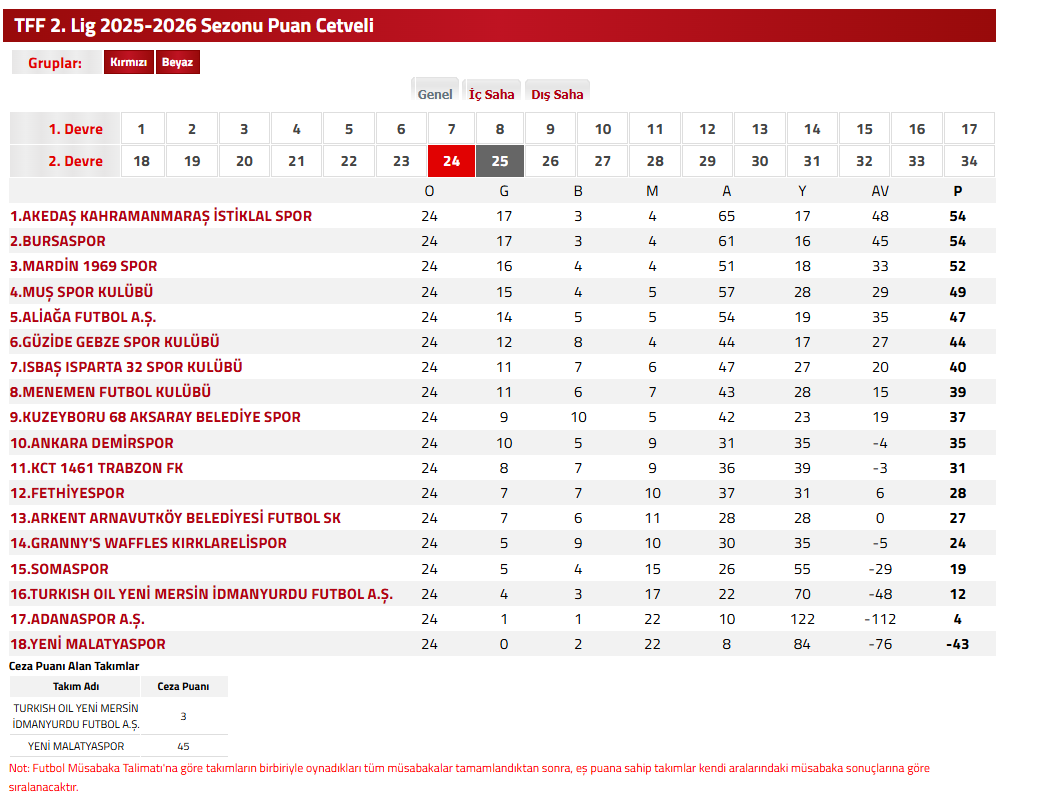1037x801 pixels.
Task: Click Somaspor team name
Action: coord(60,569)
